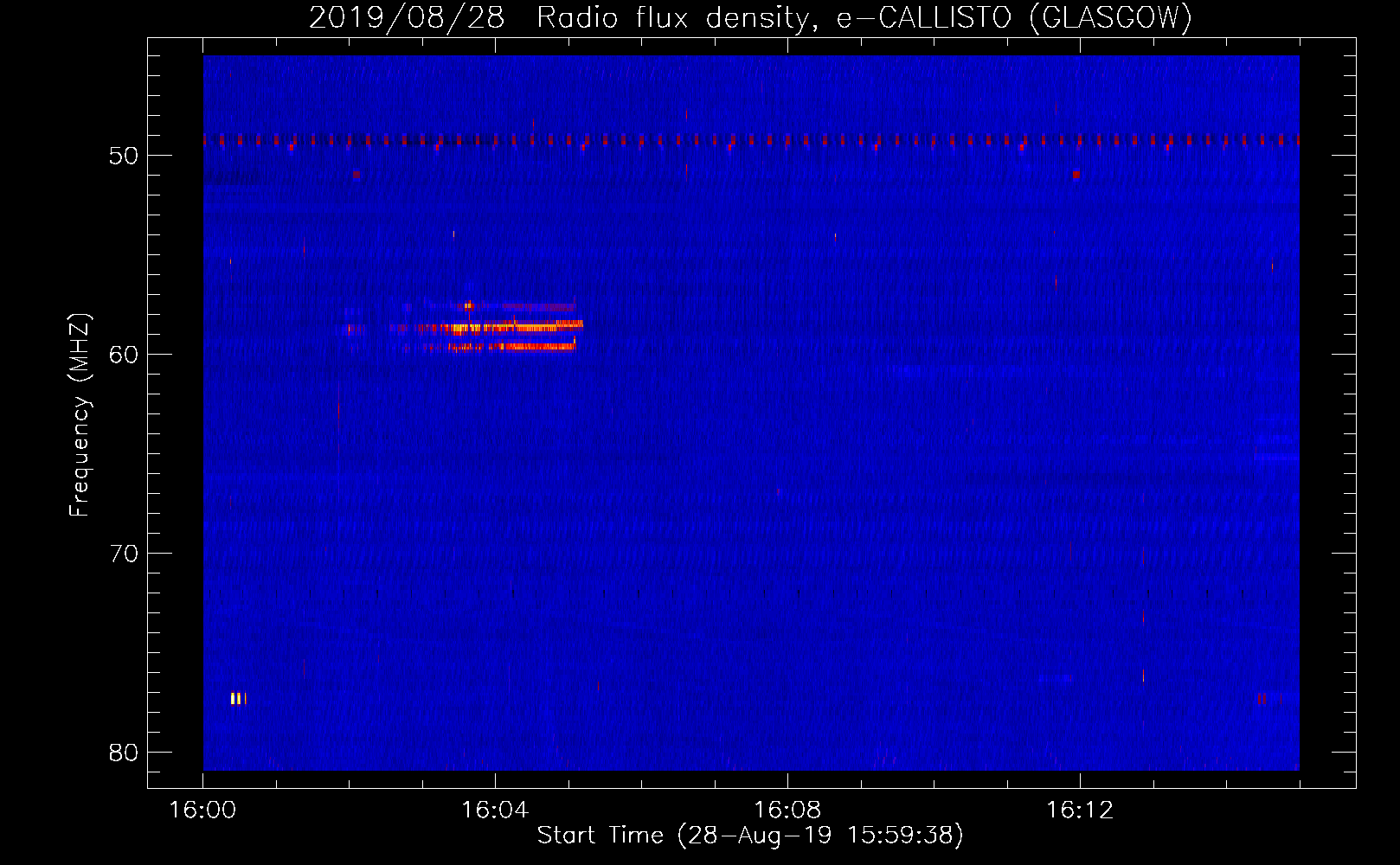1400x865 pixels.
Task: Click the '16:00' time tick label
Action: click(202, 811)
